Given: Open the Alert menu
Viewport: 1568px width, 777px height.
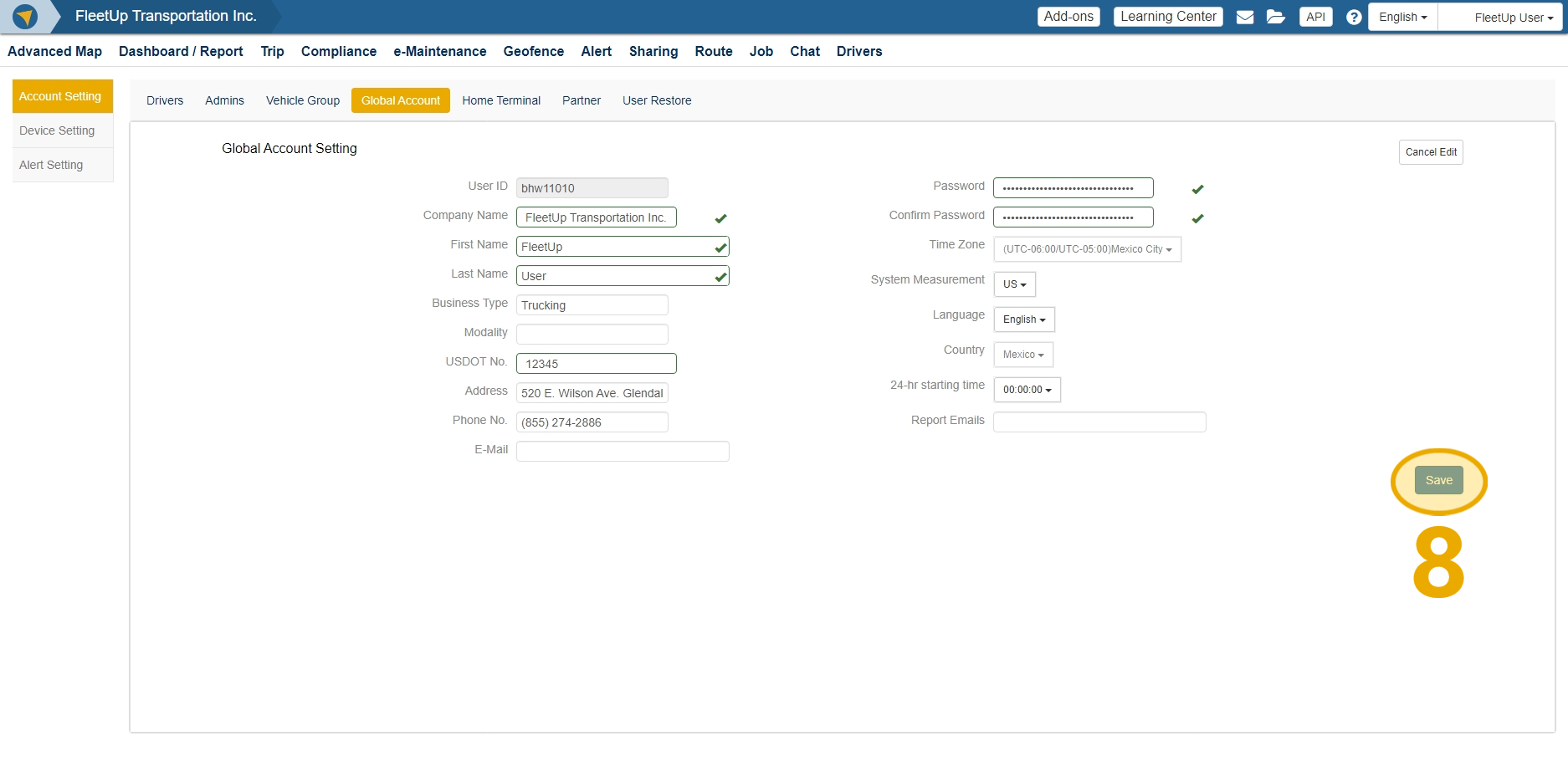Looking at the screenshot, I should 597,51.
